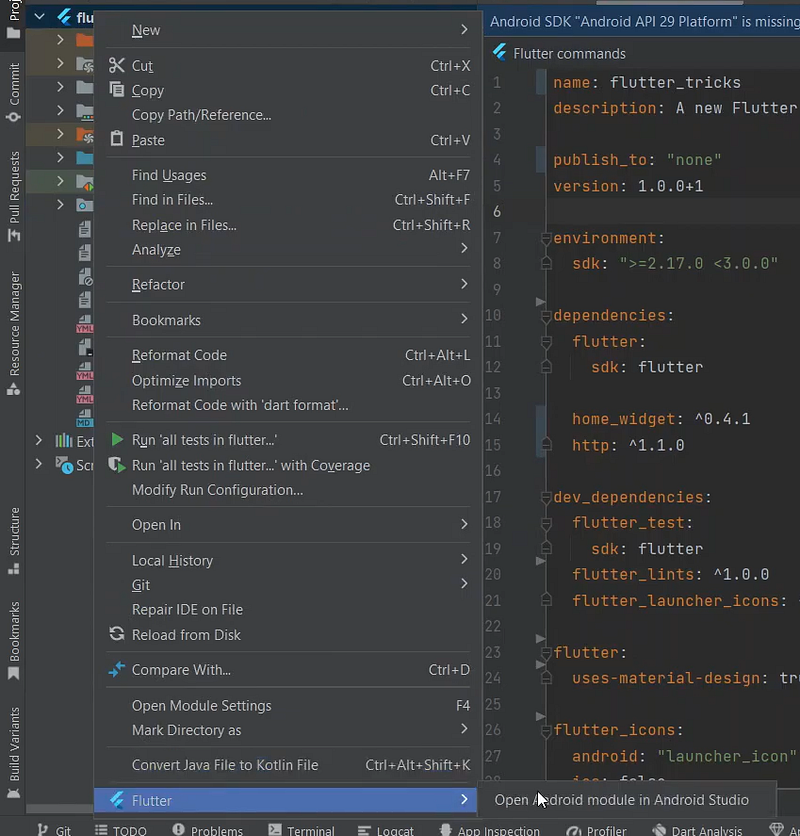Click the Copy icon in context menu
The height and width of the screenshot is (836, 800).
click(116, 90)
